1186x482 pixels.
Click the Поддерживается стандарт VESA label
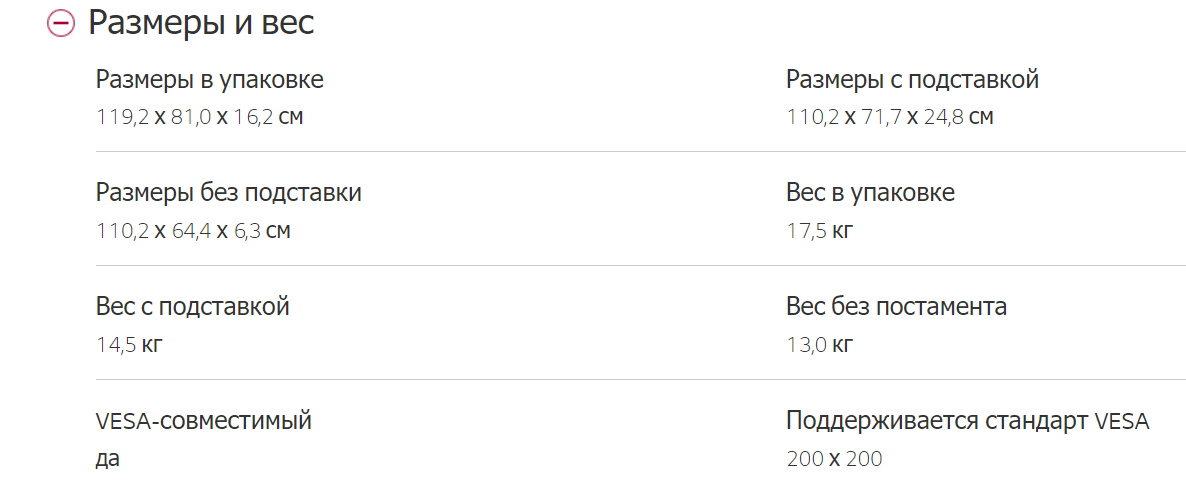click(x=967, y=421)
